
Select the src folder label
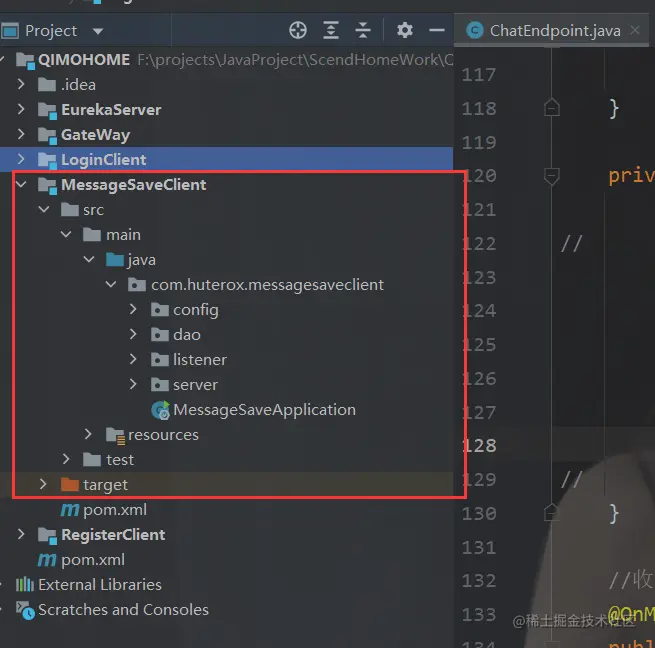point(93,210)
